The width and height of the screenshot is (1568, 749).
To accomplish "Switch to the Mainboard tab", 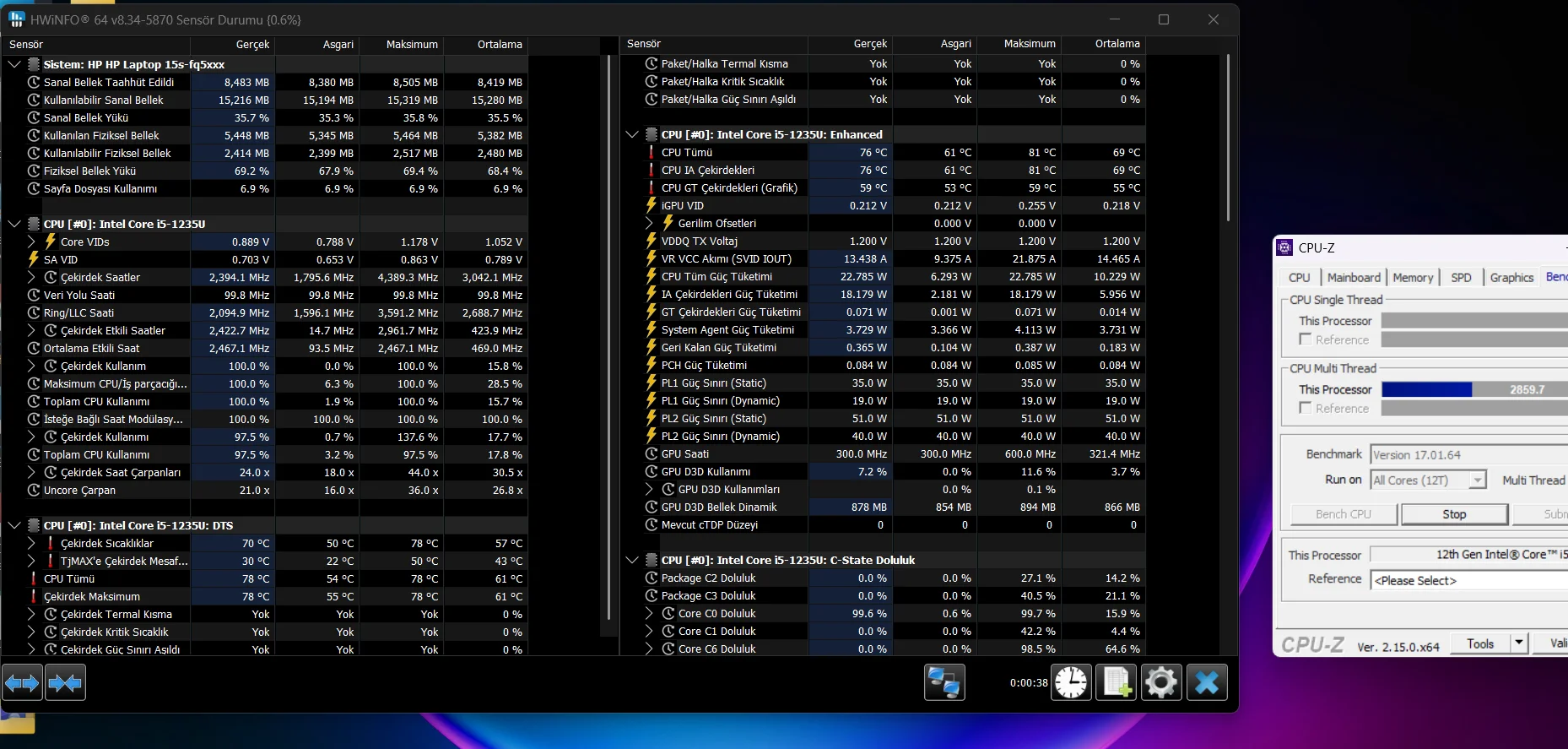I will [1354, 277].
